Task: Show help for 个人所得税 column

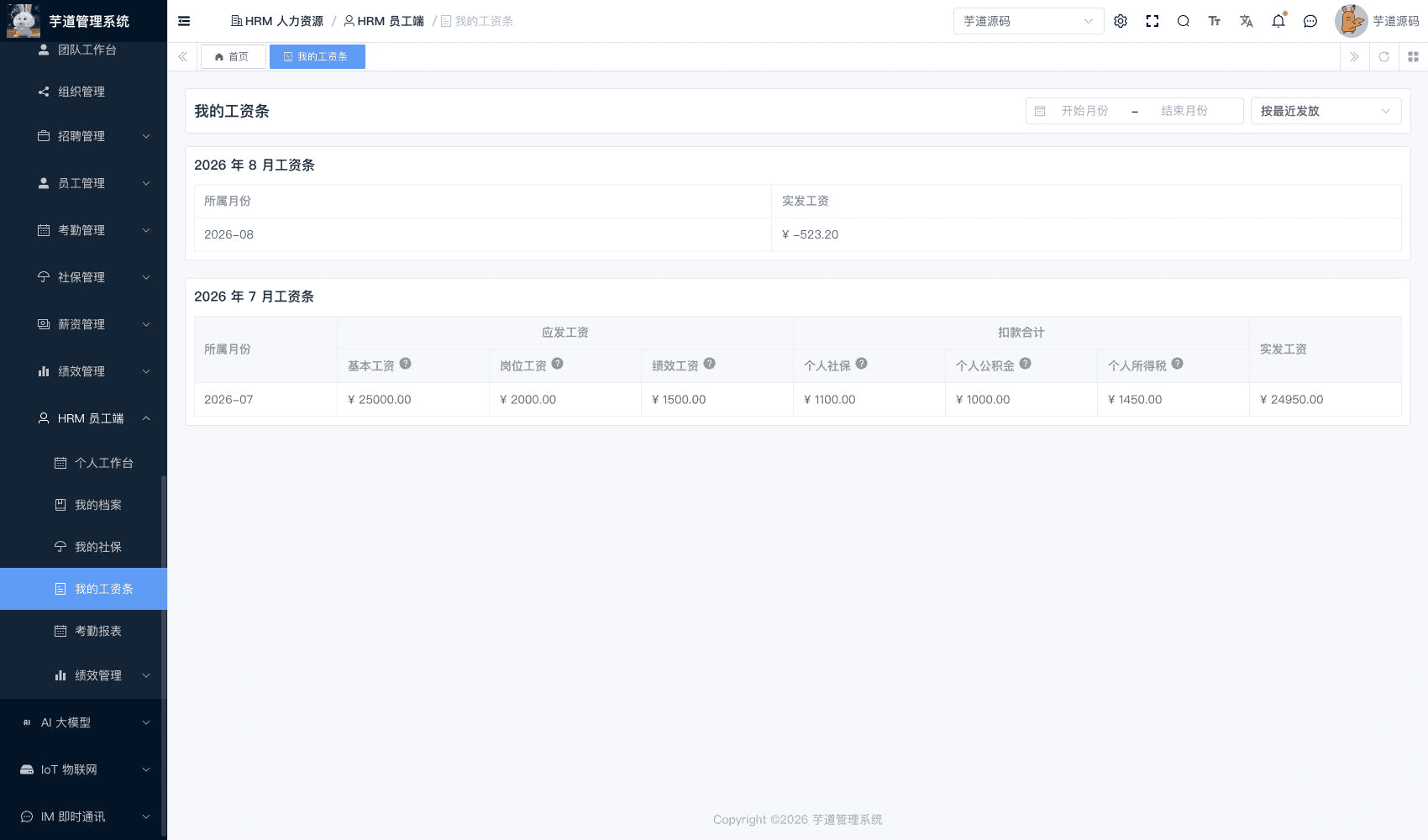Action: [1178, 364]
